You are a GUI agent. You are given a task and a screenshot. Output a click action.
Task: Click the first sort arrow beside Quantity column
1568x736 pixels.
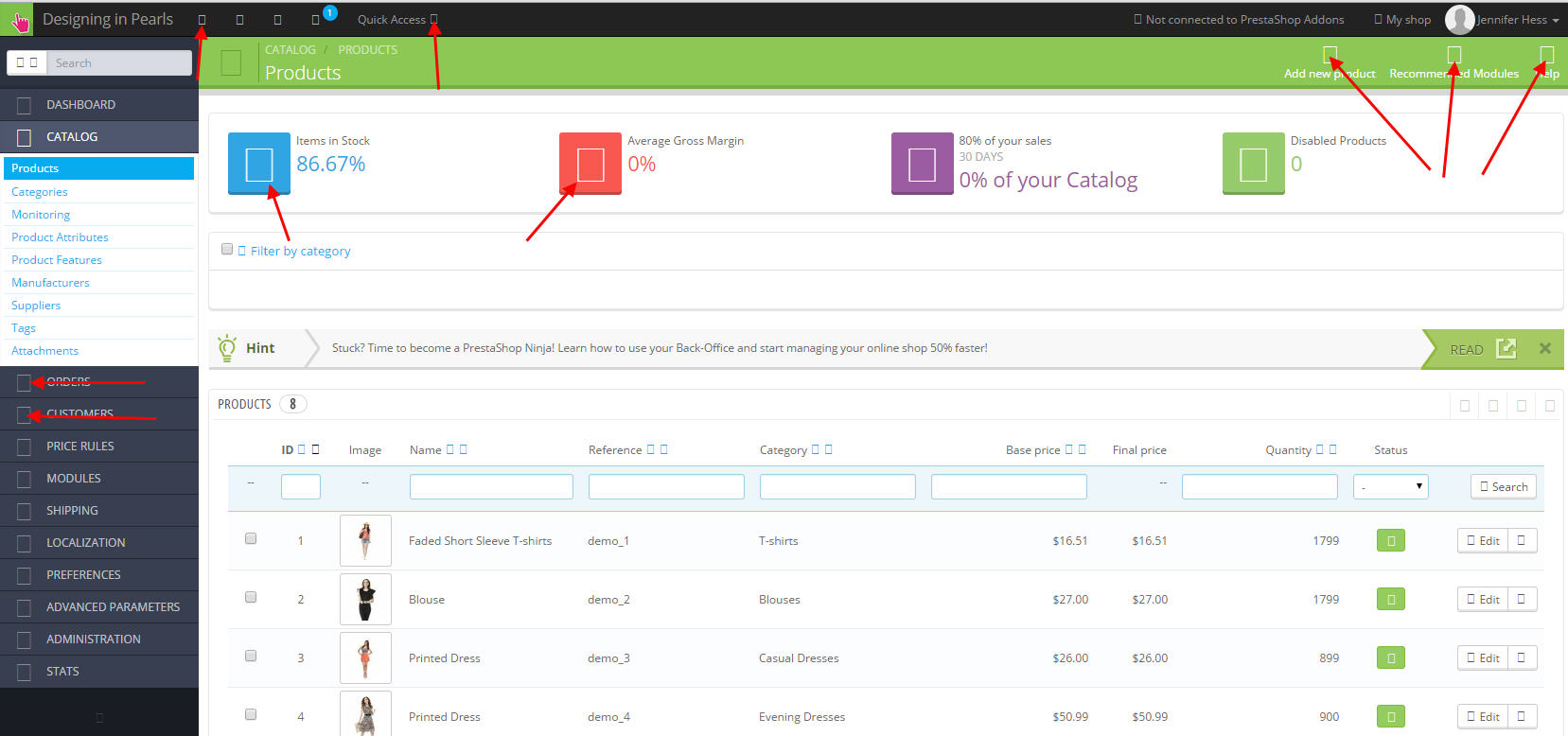1320,449
